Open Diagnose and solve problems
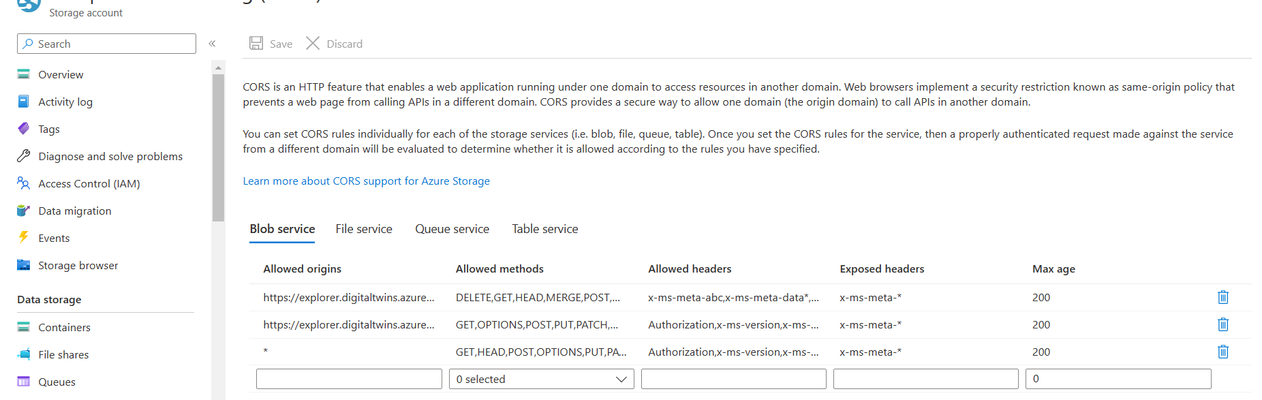The width and height of the screenshot is (1262, 400). pyautogui.click(x=110, y=156)
